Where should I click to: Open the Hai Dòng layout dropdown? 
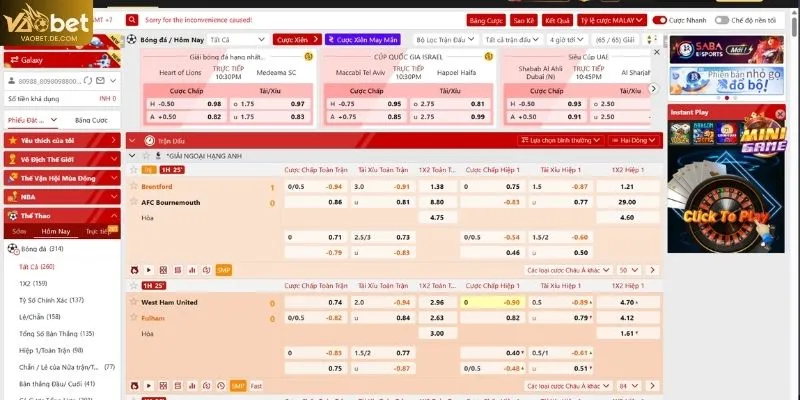click(635, 140)
